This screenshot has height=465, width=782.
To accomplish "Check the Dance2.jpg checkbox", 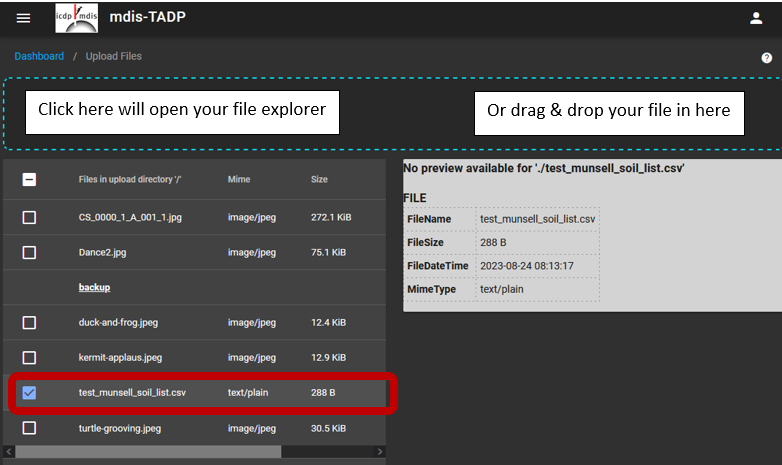I will [x=29, y=252].
